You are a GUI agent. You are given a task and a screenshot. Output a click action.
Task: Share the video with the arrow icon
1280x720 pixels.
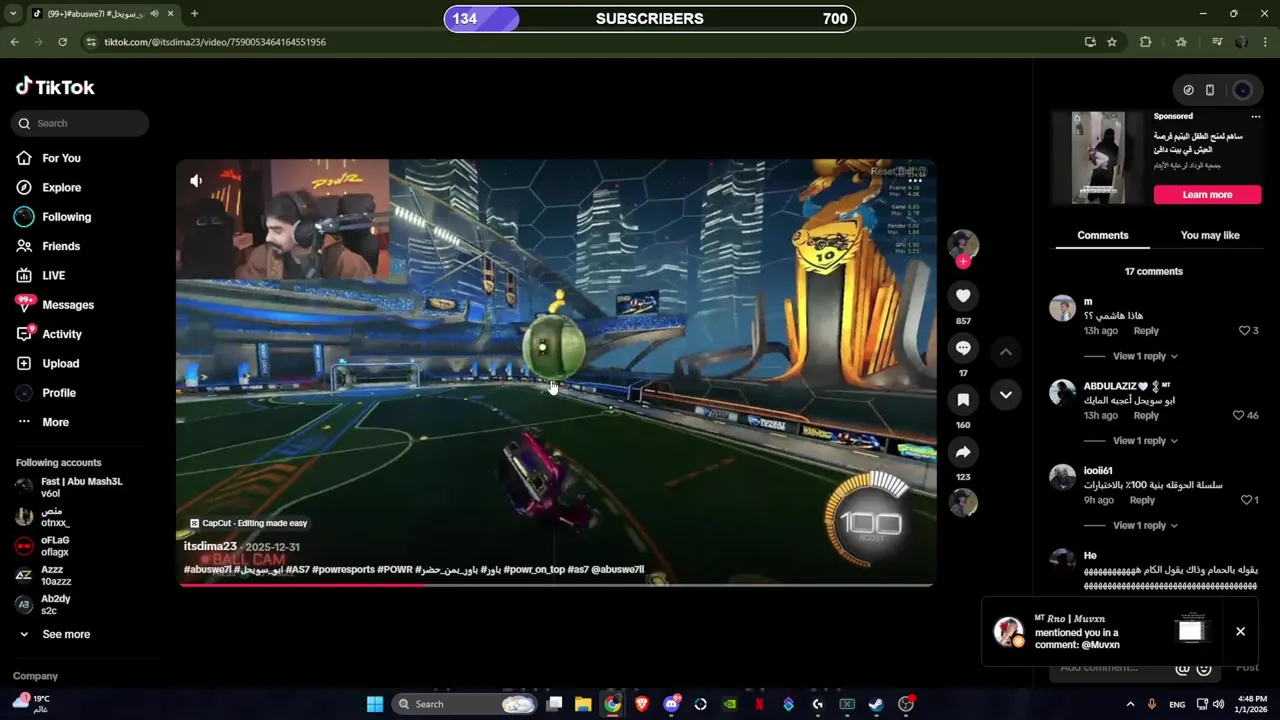pos(963,452)
